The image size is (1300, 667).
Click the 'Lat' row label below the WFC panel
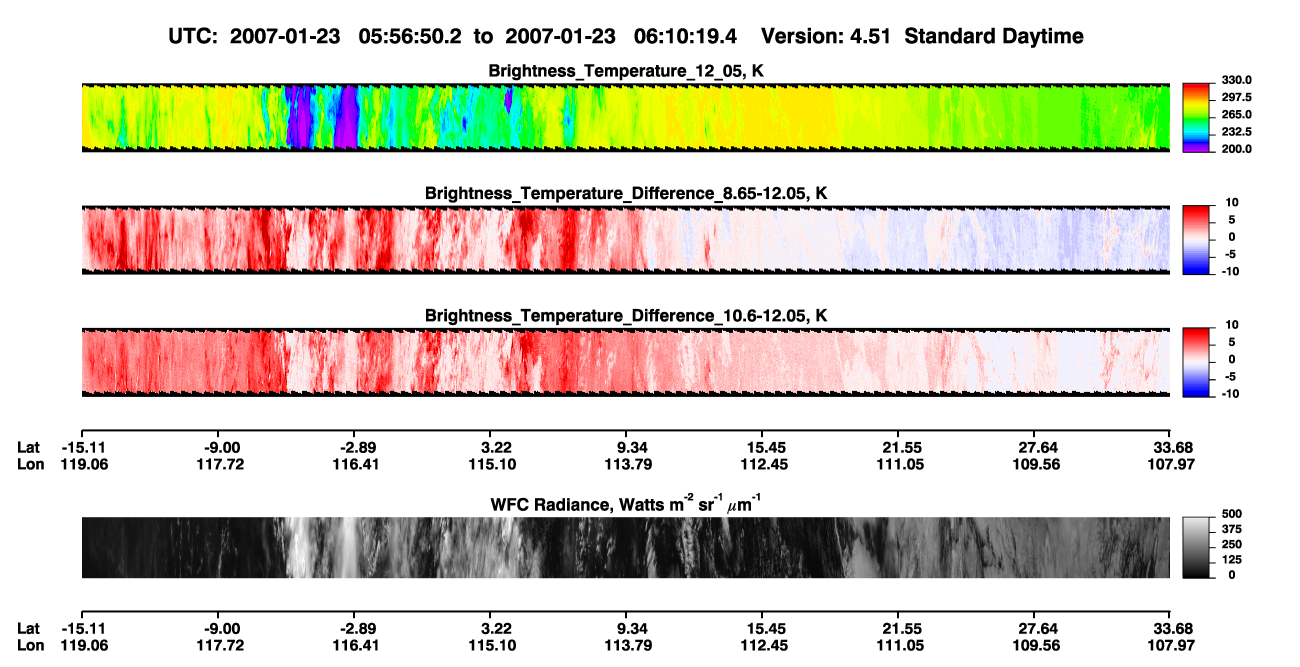pyautogui.click(x=29, y=628)
